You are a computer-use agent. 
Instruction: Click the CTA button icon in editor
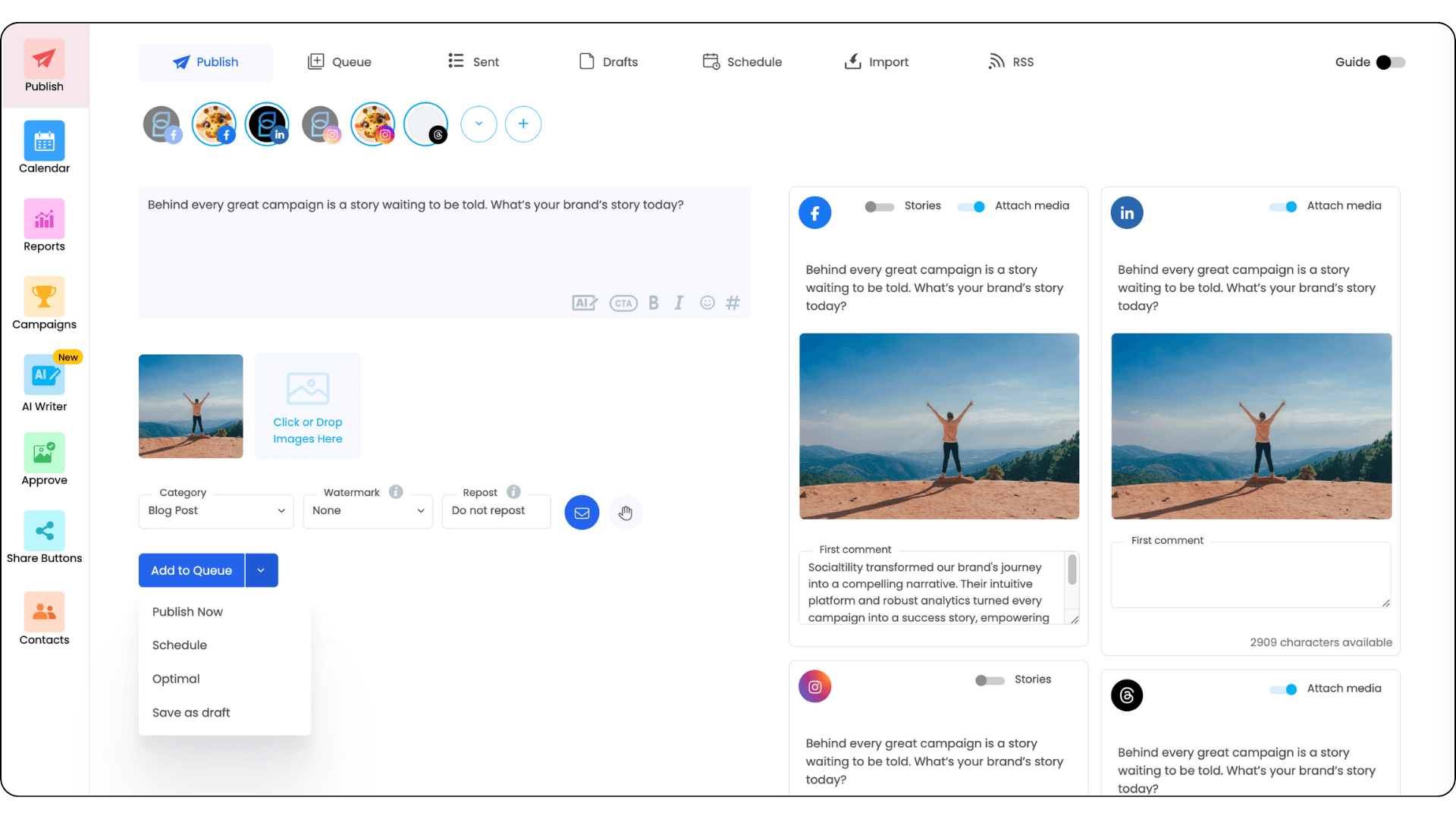click(x=623, y=303)
